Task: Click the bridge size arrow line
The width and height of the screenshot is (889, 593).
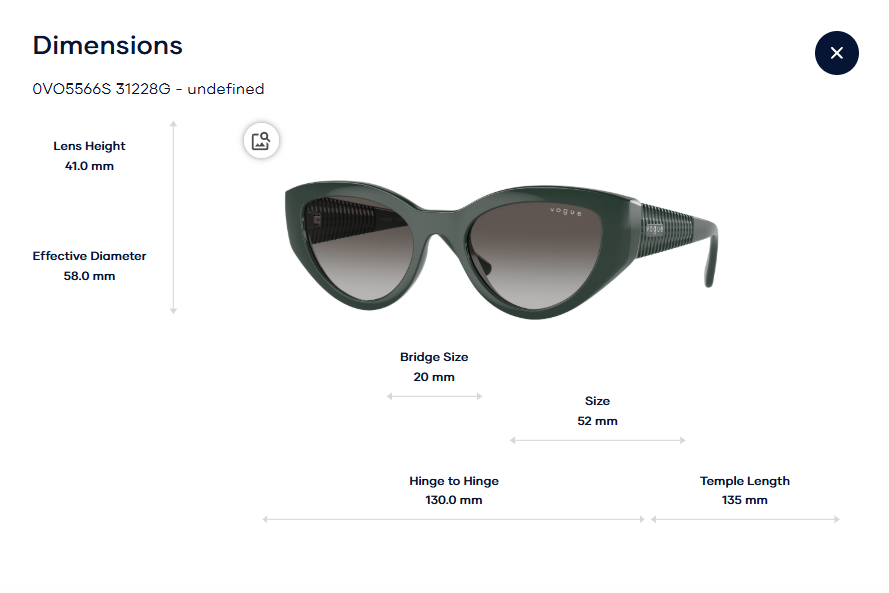Action: (x=434, y=396)
